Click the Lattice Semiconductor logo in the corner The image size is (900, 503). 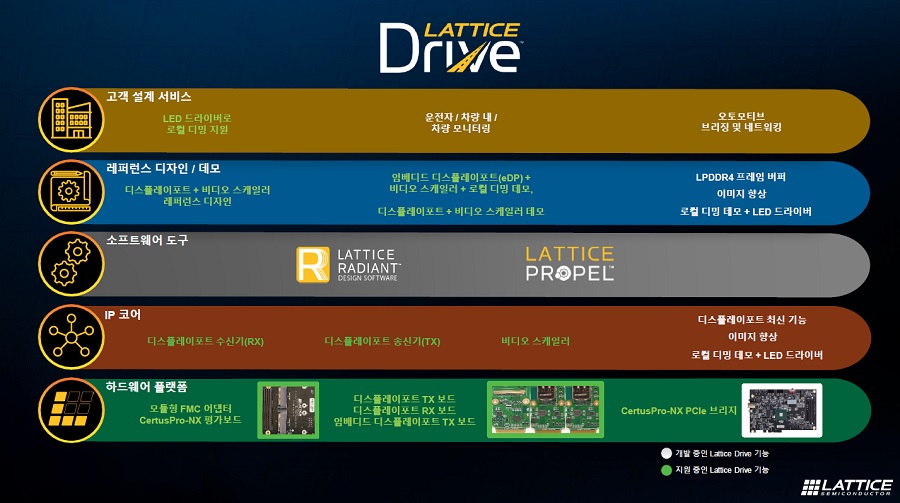click(847, 487)
